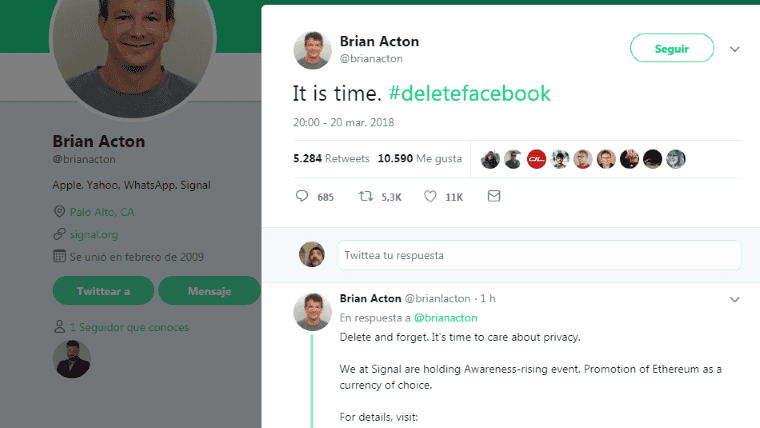Click the Twittea tu respuesta field
The image size is (760, 428).
click(539, 255)
